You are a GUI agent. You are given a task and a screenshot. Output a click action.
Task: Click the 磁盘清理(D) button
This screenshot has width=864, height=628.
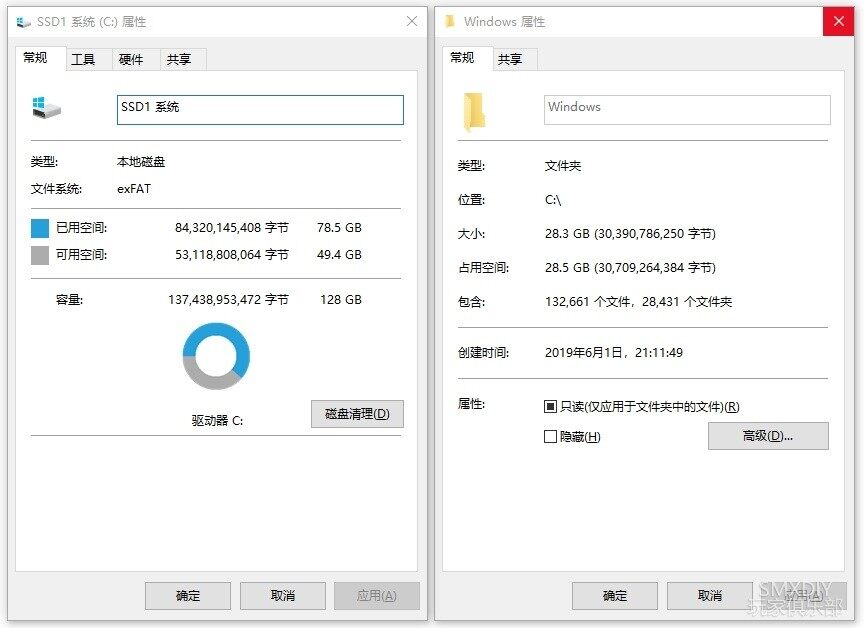click(x=357, y=414)
